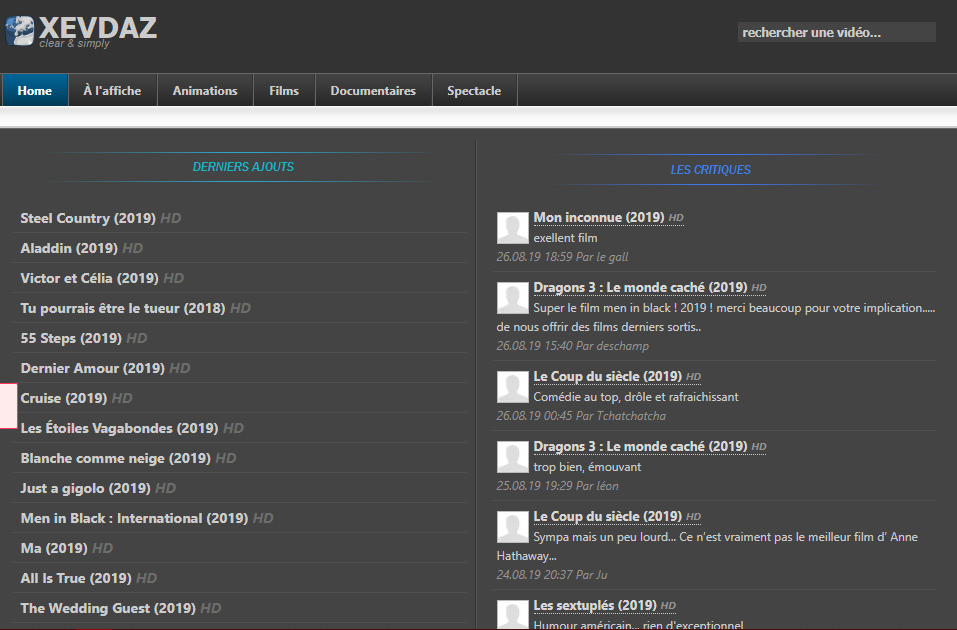The height and width of the screenshot is (630, 957).
Task: Click 'Comédie au top, drôle et rafraichissant' comment
Action: [636, 397]
